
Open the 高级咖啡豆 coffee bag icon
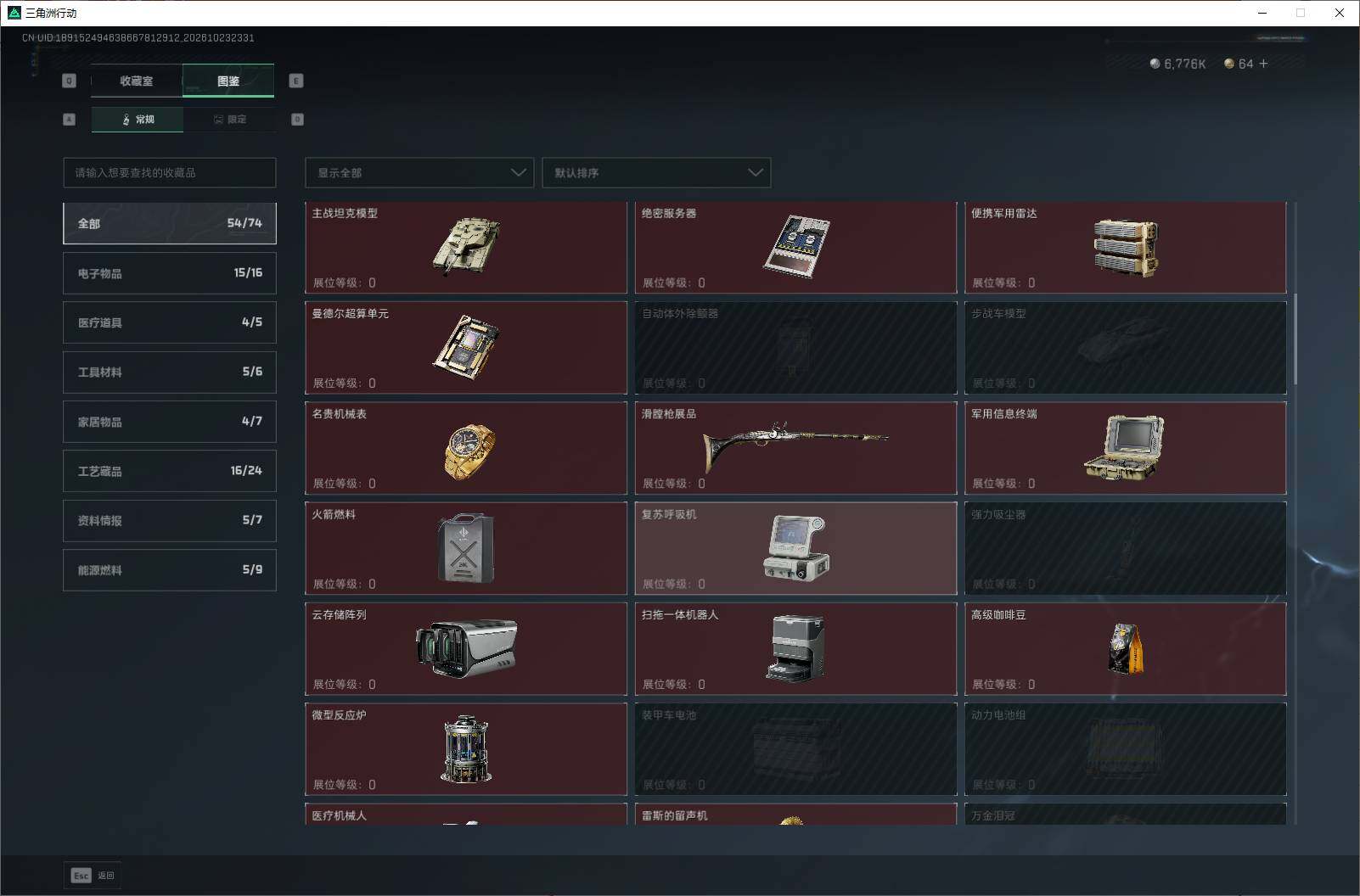click(1126, 648)
